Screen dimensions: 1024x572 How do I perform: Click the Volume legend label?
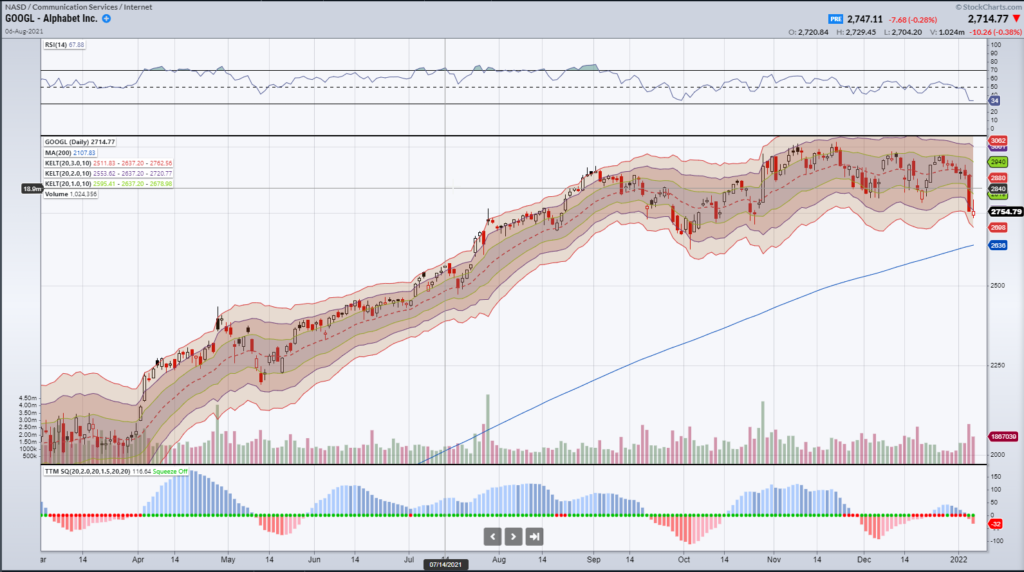[x=71, y=194]
